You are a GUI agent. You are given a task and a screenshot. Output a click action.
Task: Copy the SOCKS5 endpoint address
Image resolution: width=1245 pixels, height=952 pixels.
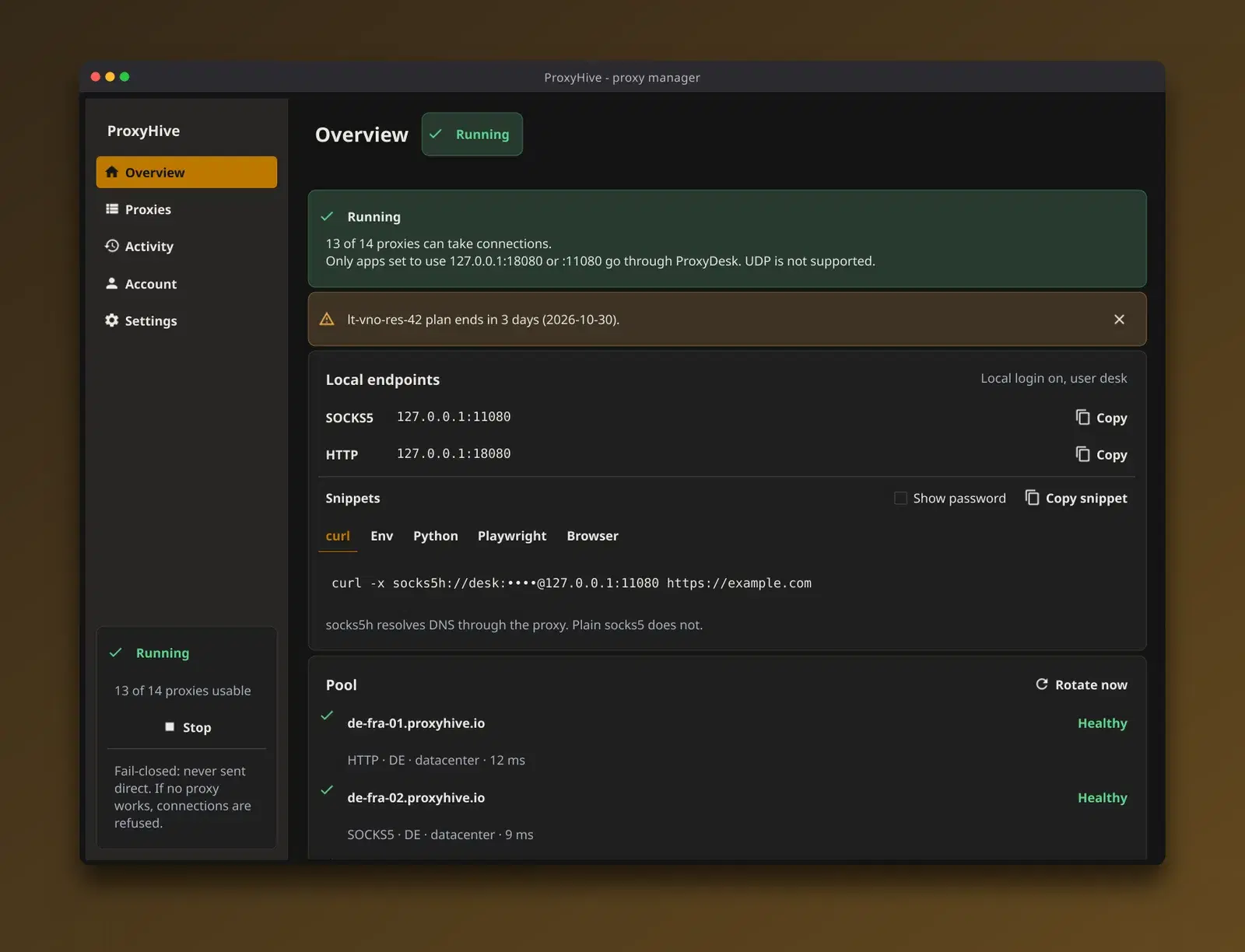[1101, 418]
